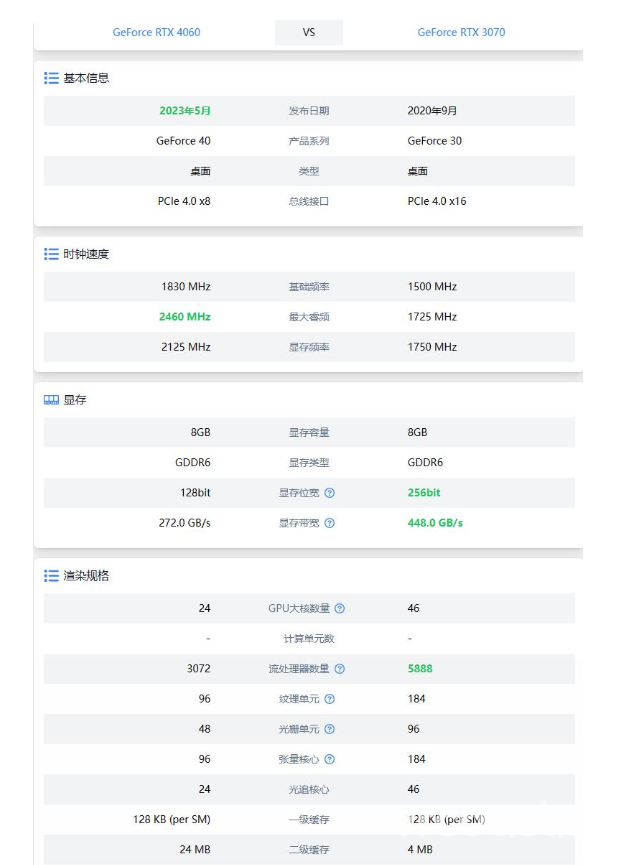The width and height of the screenshot is (640, 865).
Task: Click the 光追核心 row label
Action: click(309, 789)
